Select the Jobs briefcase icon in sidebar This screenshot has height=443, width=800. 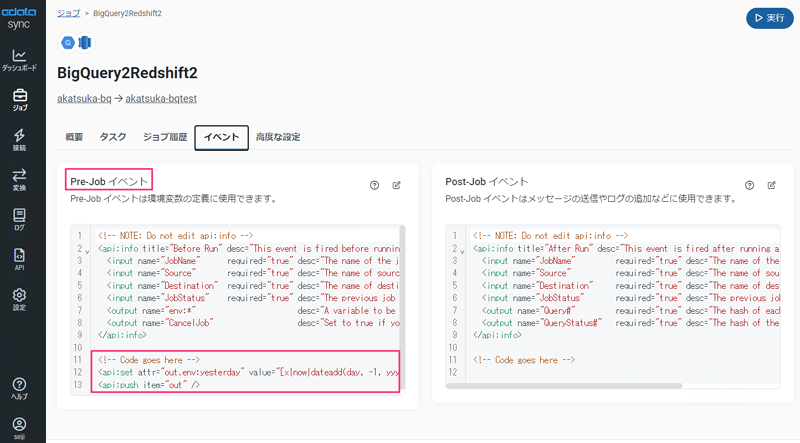(x=19, y=98)
